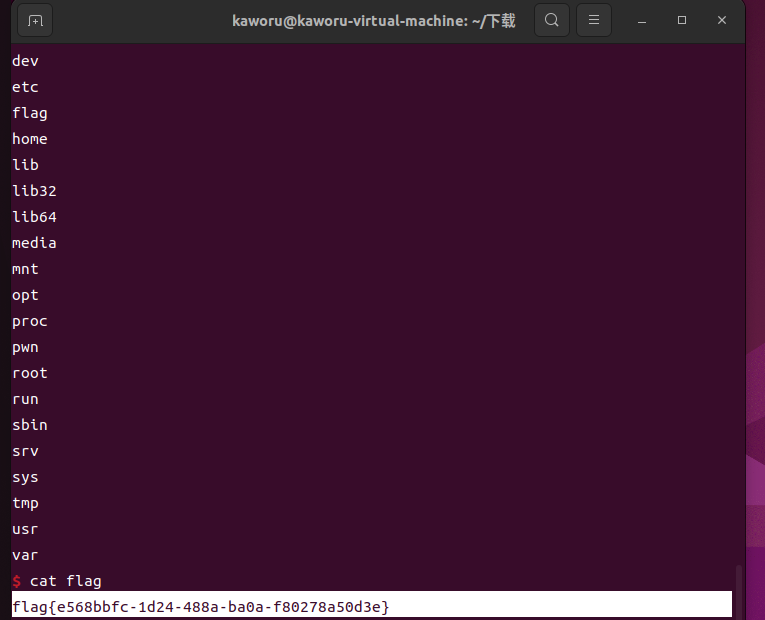Click the 'lib32' directory line
765x620 pixels.
(x=34, y=191)
